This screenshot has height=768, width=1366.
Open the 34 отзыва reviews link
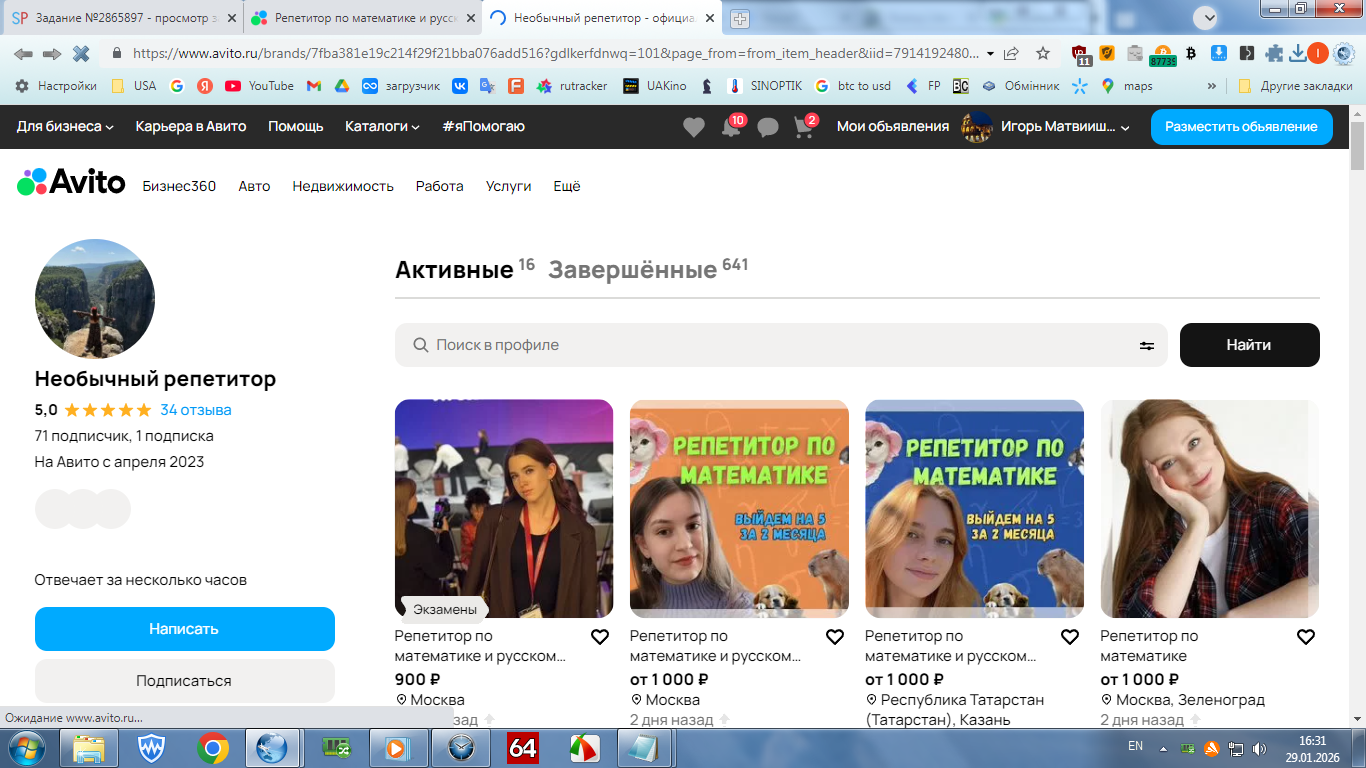[x=196, y=410]
